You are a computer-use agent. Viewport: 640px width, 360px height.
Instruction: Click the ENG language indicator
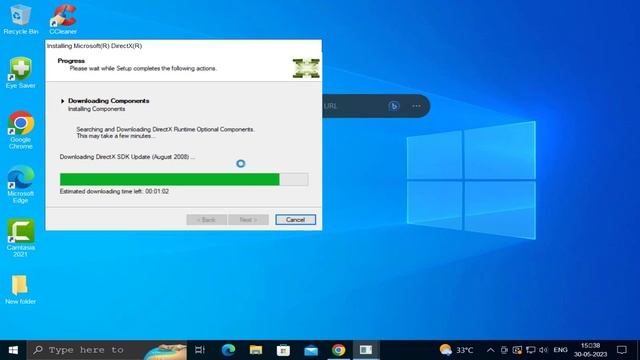(x=560, y=350)
